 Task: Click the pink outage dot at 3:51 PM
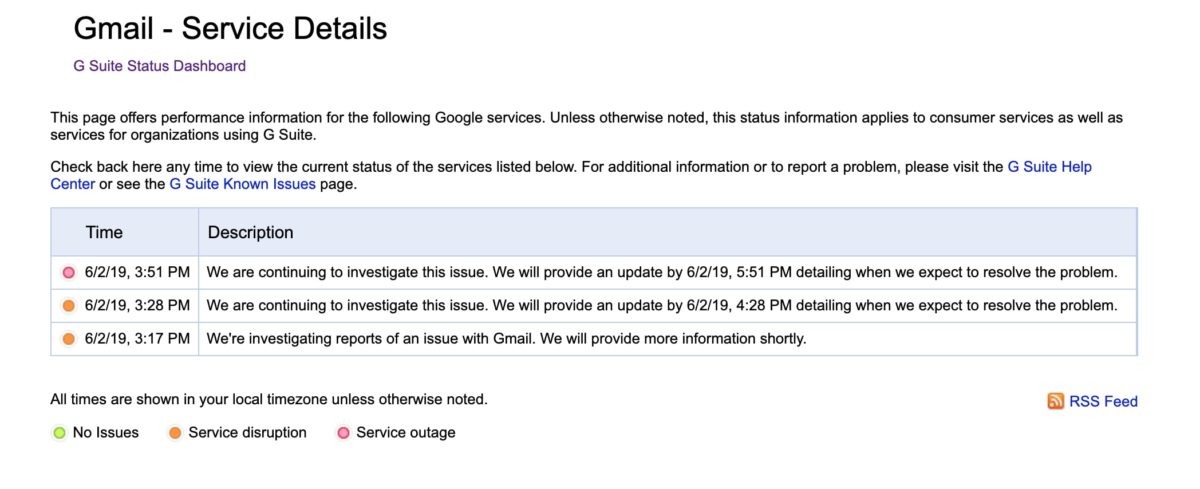click(69, 272)
